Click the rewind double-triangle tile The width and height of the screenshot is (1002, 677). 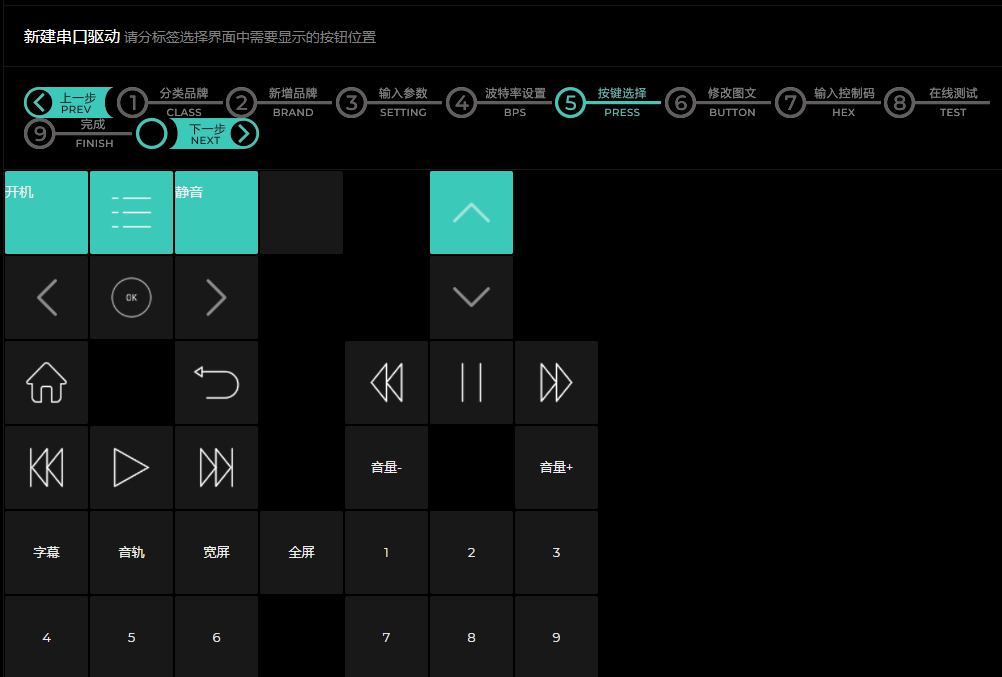click(386, 382)
